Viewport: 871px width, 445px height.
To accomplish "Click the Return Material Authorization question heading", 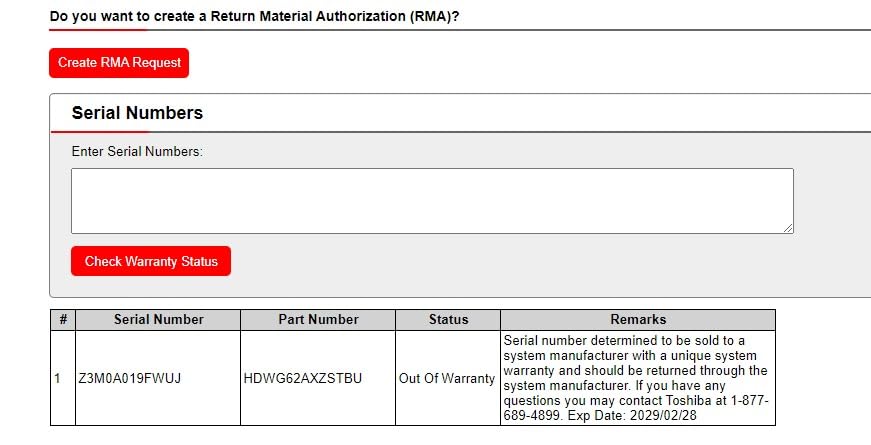I will point(254,18).
